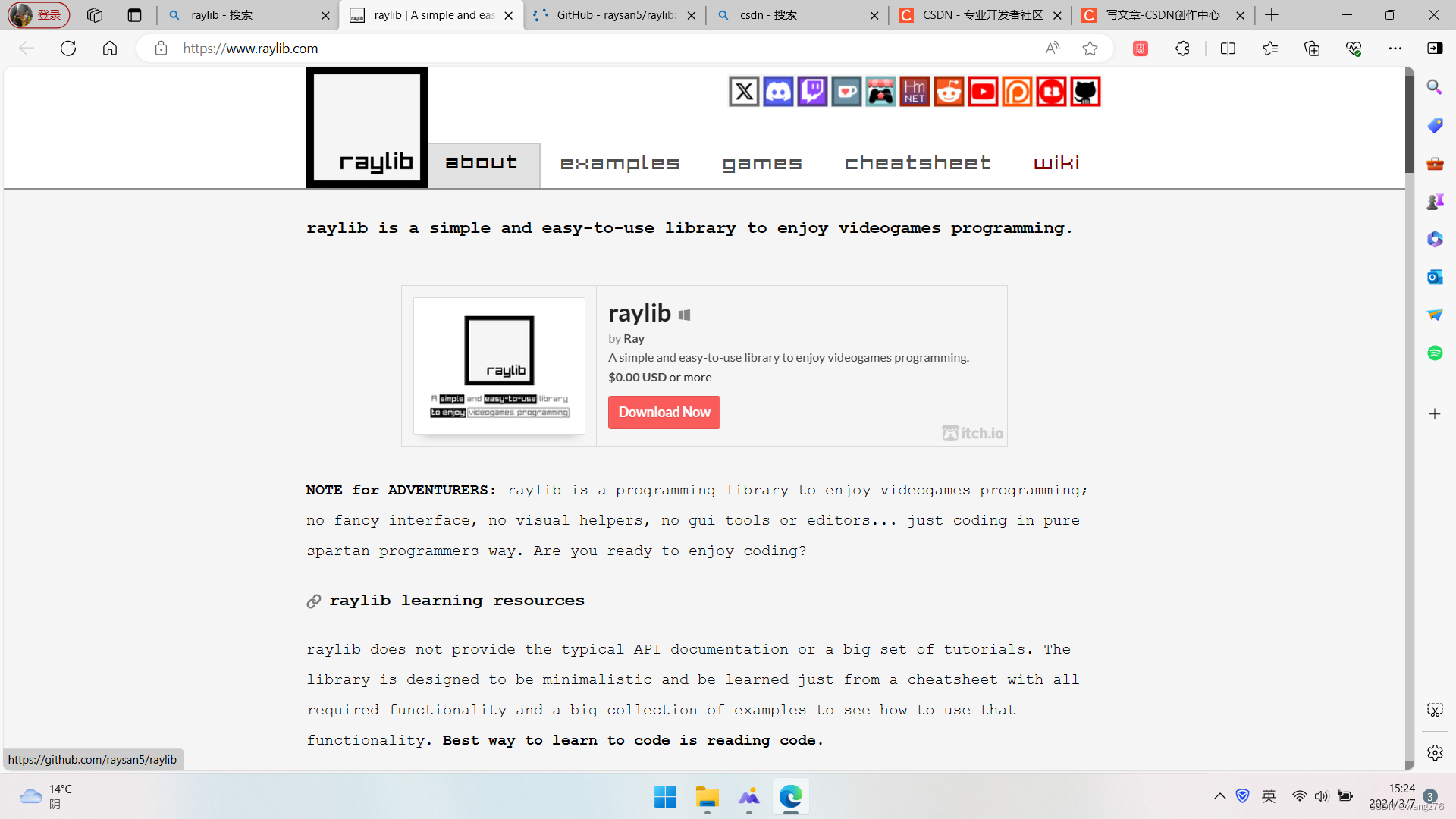Click the Download Now button
Image resolution: width=1456 pixels, height=819 pixels.
(x=664, y=412)
